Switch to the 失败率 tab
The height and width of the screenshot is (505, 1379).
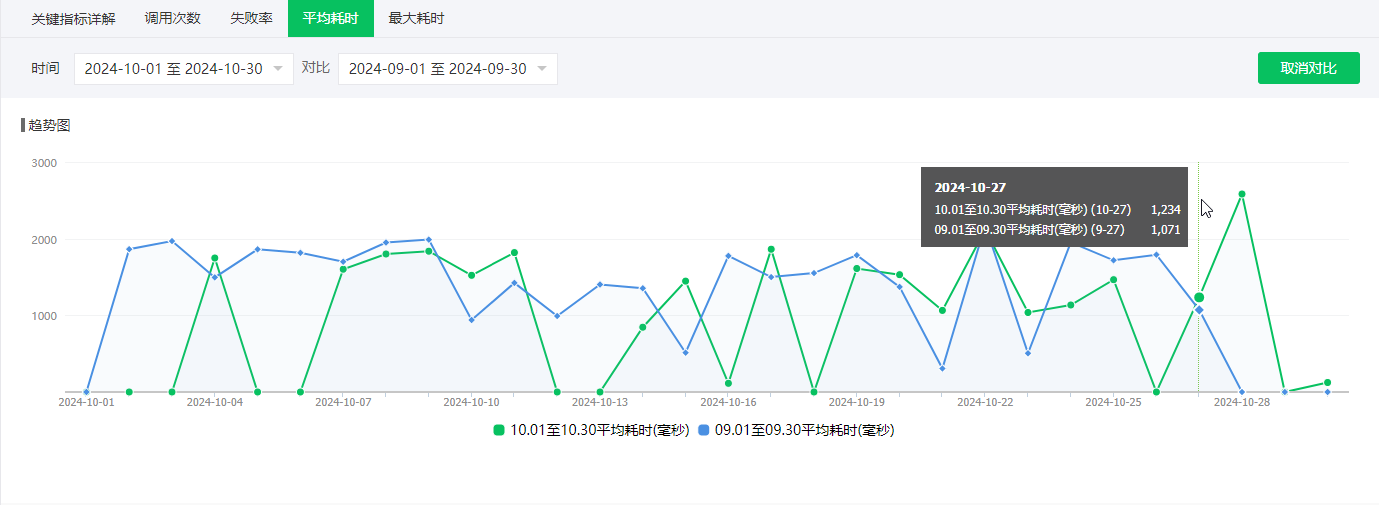point(251,18)
